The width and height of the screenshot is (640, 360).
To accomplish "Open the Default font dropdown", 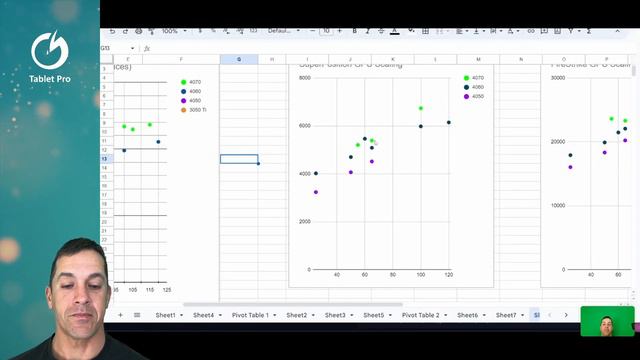I will pos(284,31).
